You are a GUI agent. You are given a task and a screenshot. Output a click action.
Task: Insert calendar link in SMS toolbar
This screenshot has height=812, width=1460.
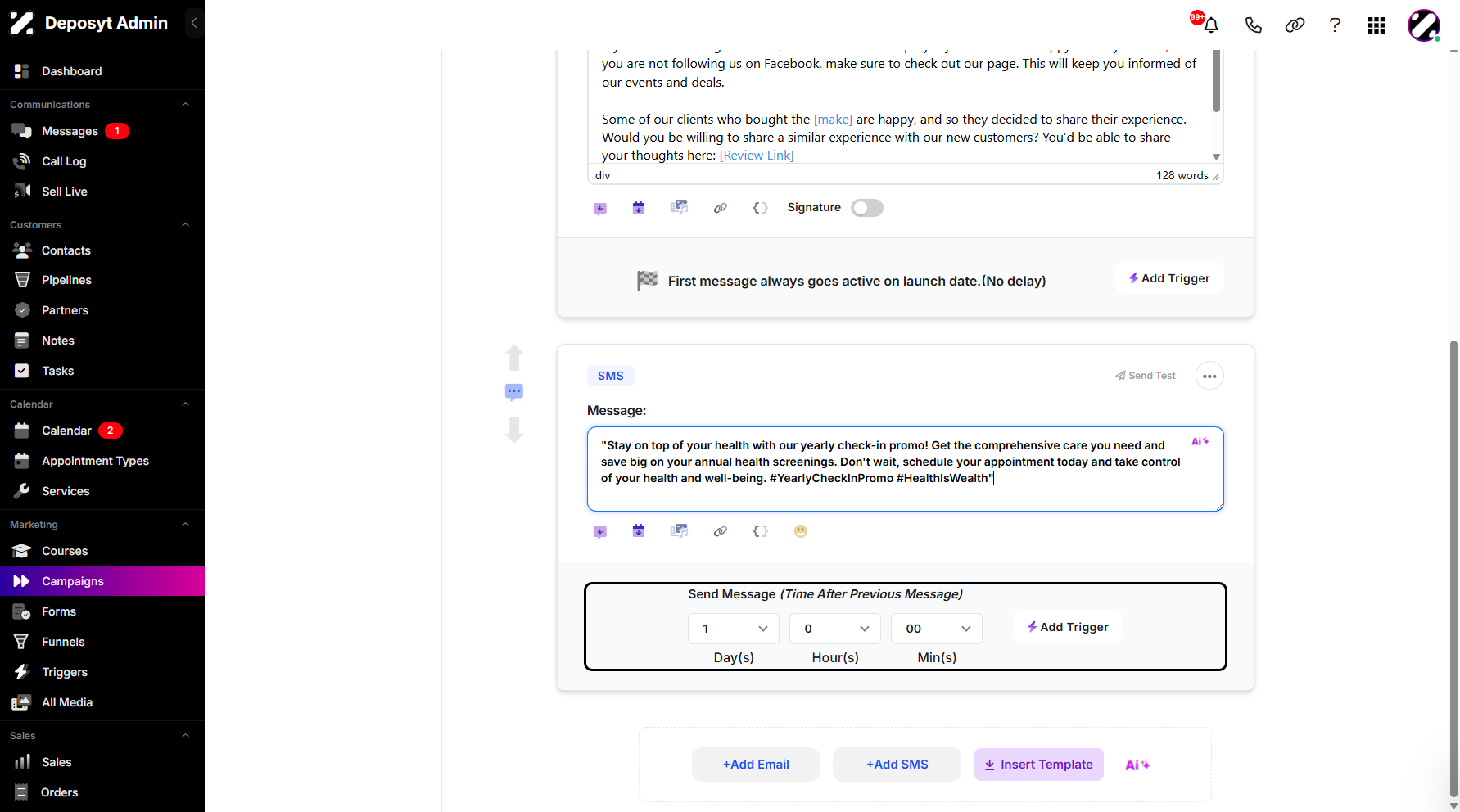pos(639,531)
